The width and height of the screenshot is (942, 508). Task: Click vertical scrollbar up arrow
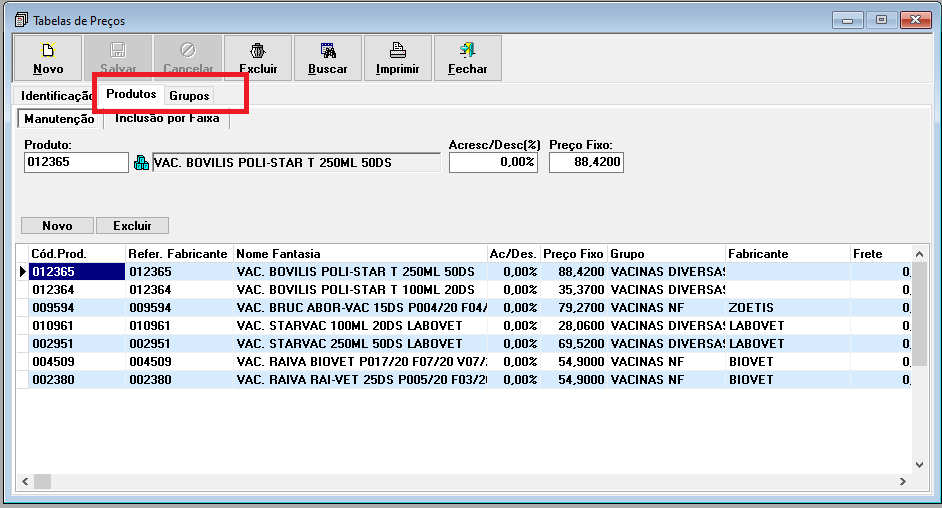(x=919, y=254)
